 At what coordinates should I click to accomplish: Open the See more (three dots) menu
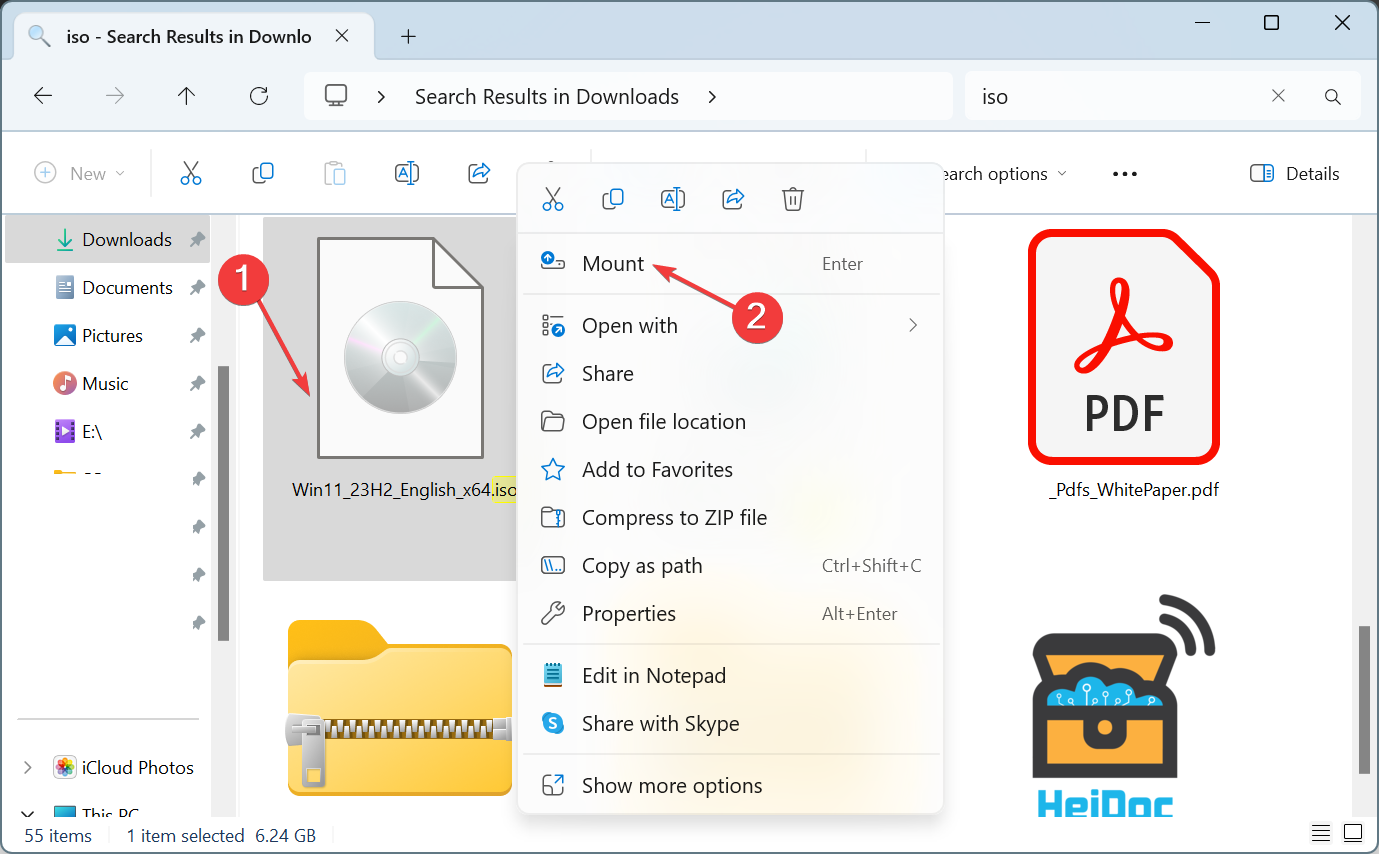click(1125, 174)
